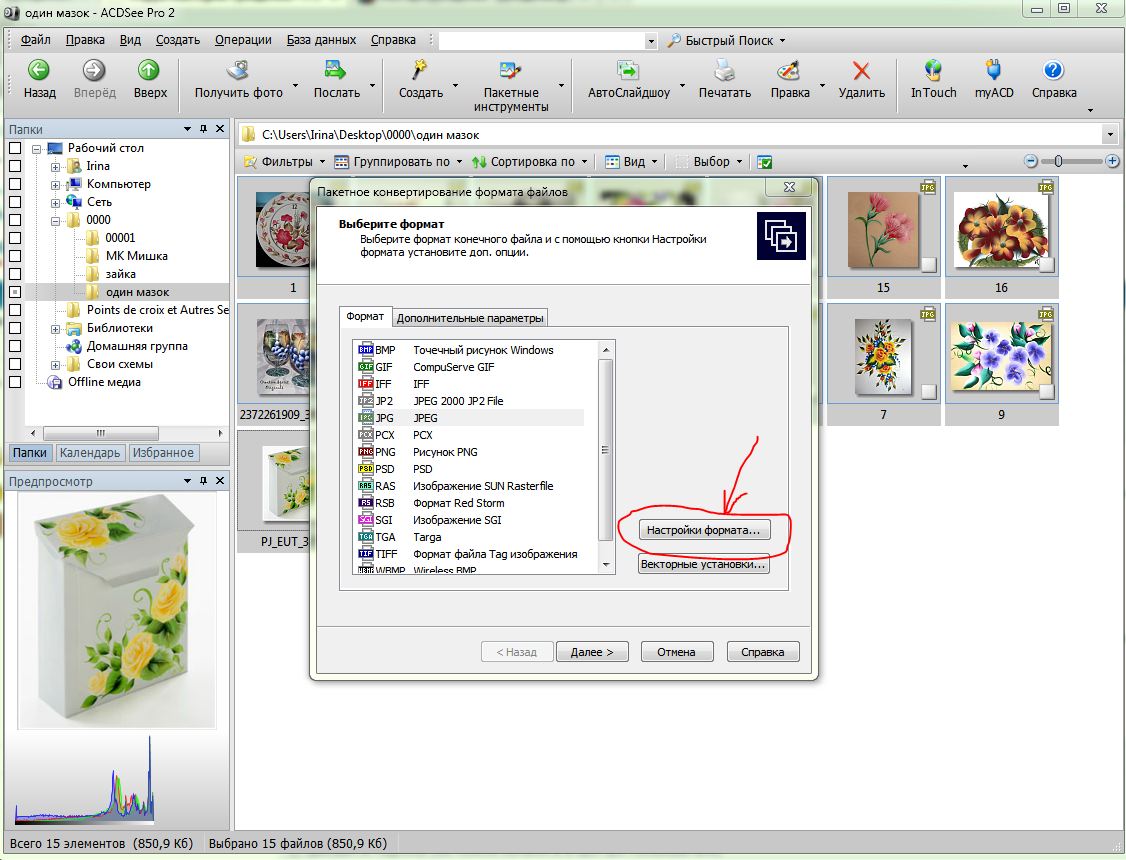Click the Далее > button
Image resolution: width=1126 pixels, height=860 pixels.
pyautogui.click(x=592, y=652)
